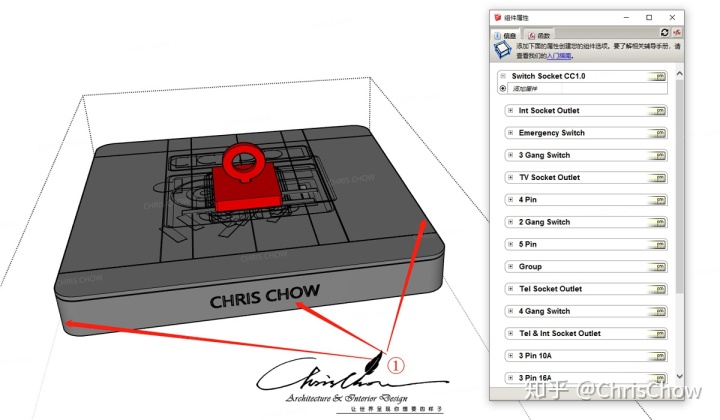Switch to the 信息 (Info) tab
Image resolution: width=720 pixels, height=420 pixels.
505,35
